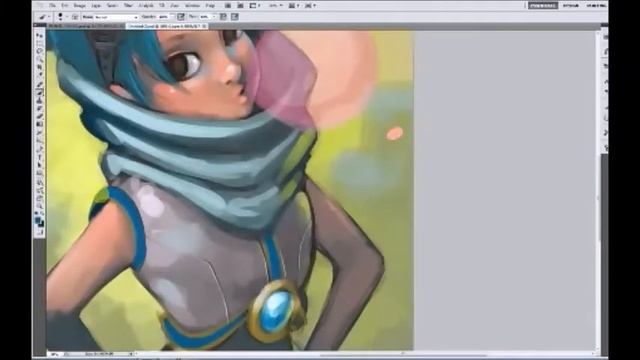Enable airbrush mode in options bar

223,17
